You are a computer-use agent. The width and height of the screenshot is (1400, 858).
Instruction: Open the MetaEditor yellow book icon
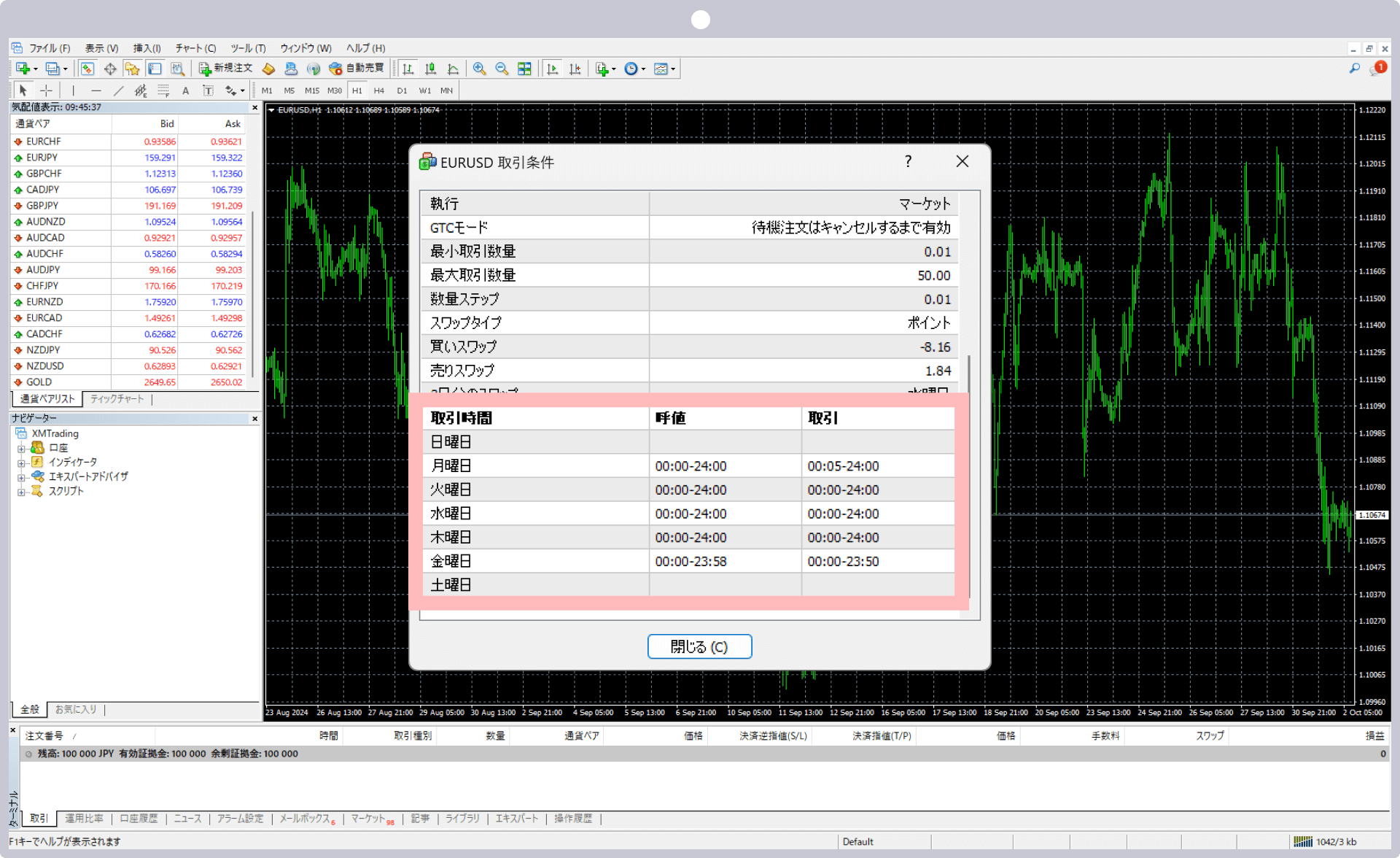pos(268,69)
